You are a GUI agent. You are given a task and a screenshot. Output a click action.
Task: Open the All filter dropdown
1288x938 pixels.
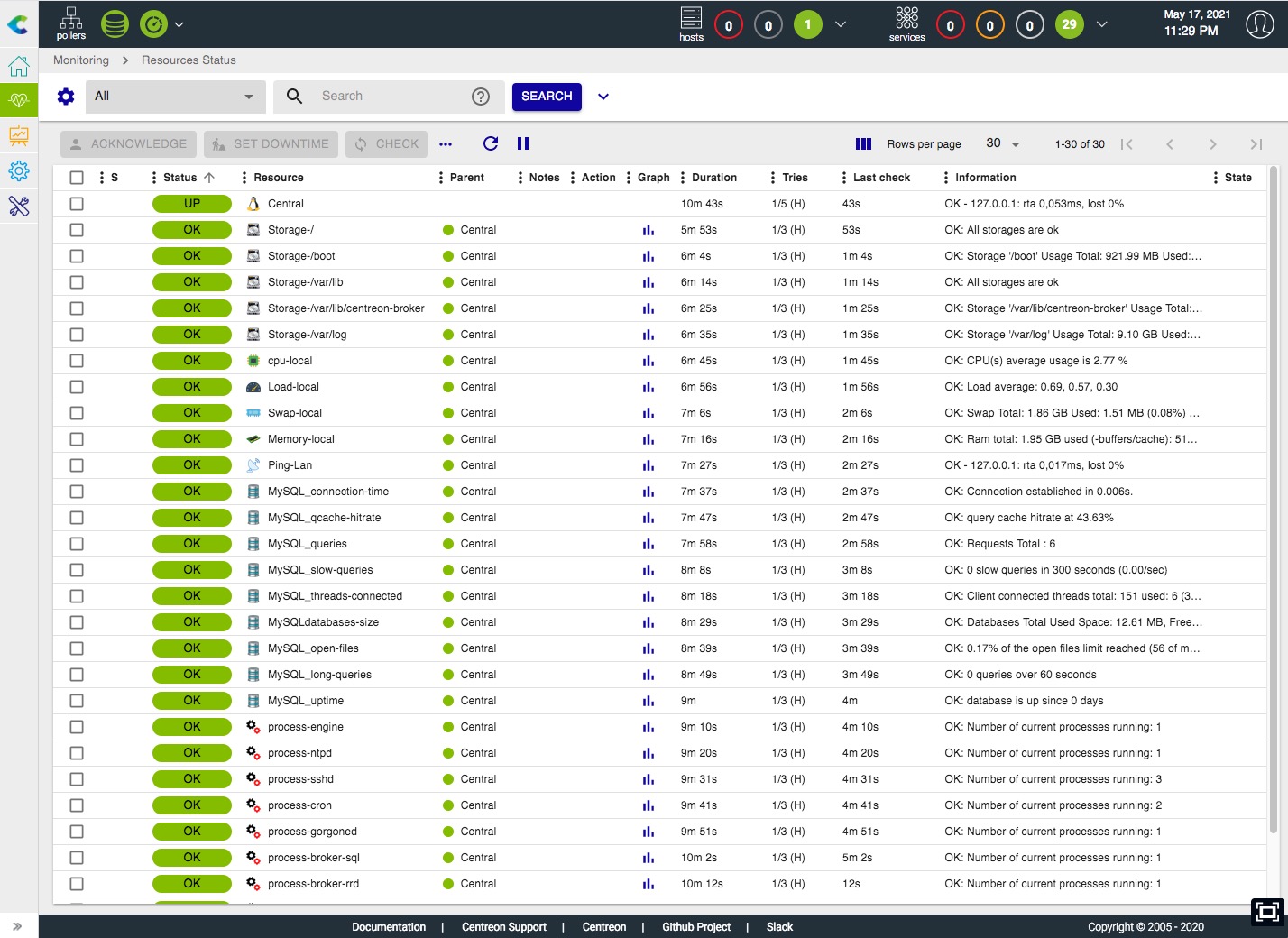click(175, 97)
